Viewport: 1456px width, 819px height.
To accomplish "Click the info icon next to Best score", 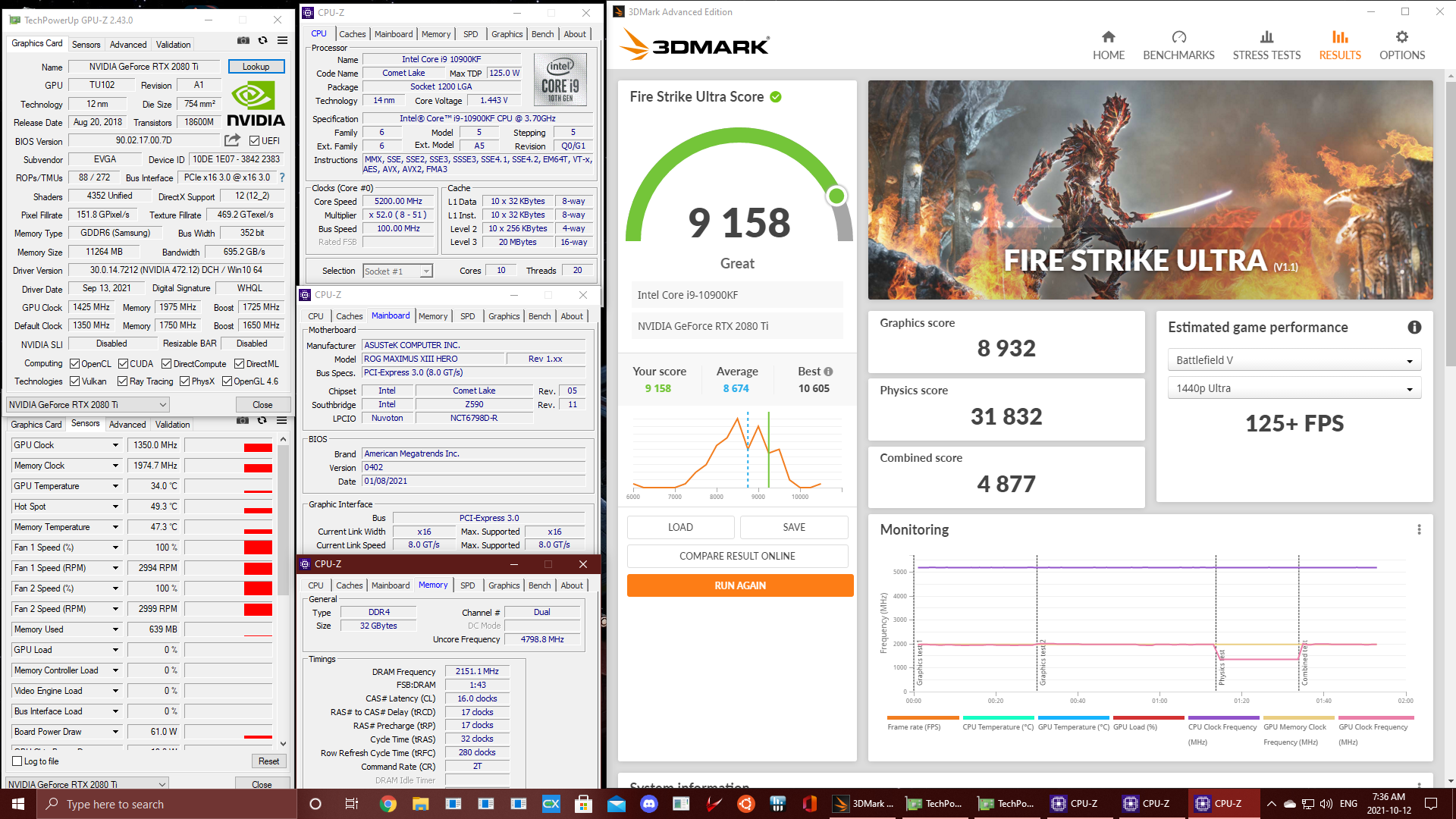I will [x=828, y=372].
